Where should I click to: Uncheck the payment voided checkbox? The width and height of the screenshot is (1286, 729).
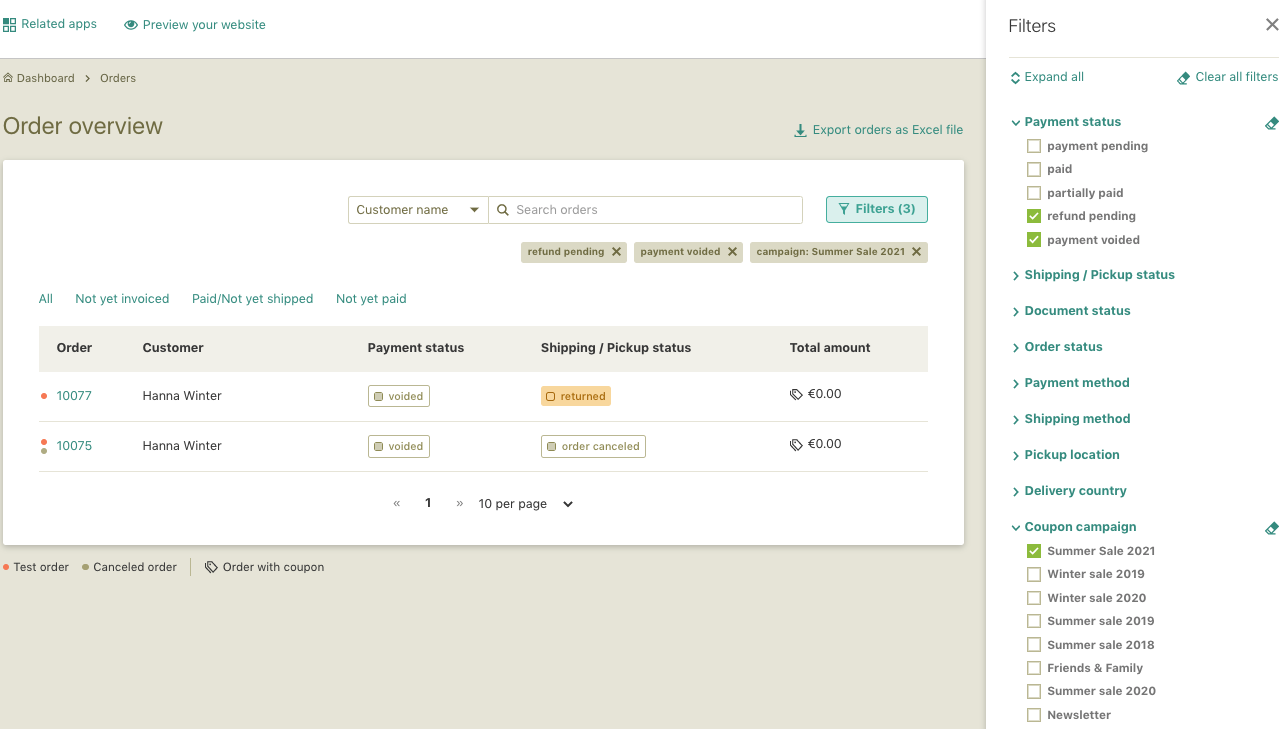1034,240
